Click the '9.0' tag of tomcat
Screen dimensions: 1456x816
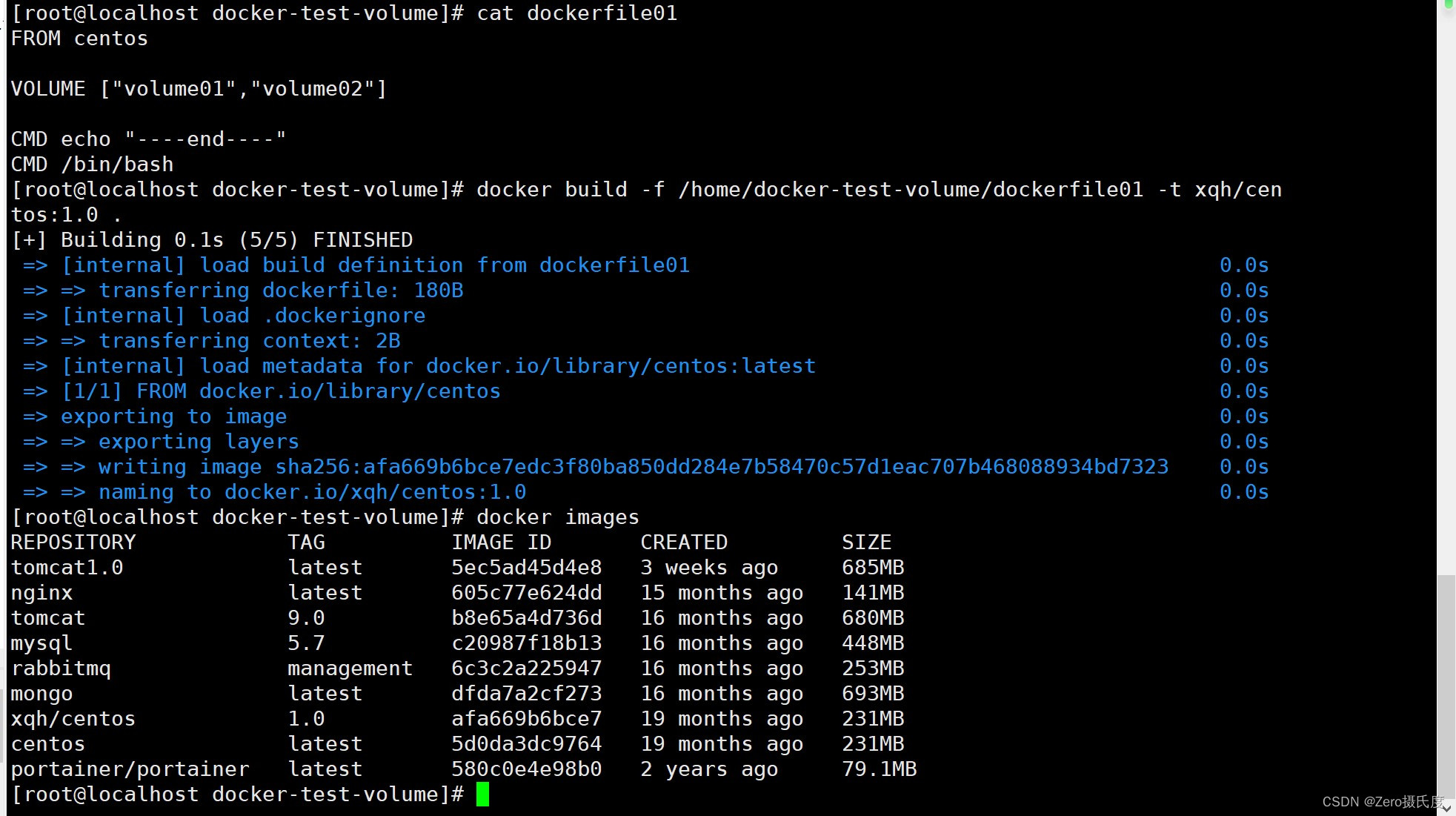306,618
